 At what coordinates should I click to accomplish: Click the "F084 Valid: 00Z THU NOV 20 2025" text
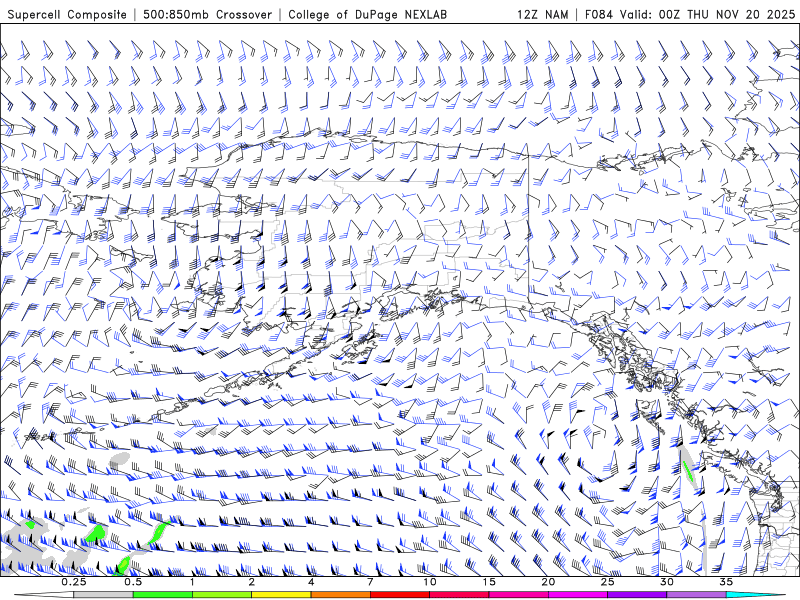tap(689, 14)
